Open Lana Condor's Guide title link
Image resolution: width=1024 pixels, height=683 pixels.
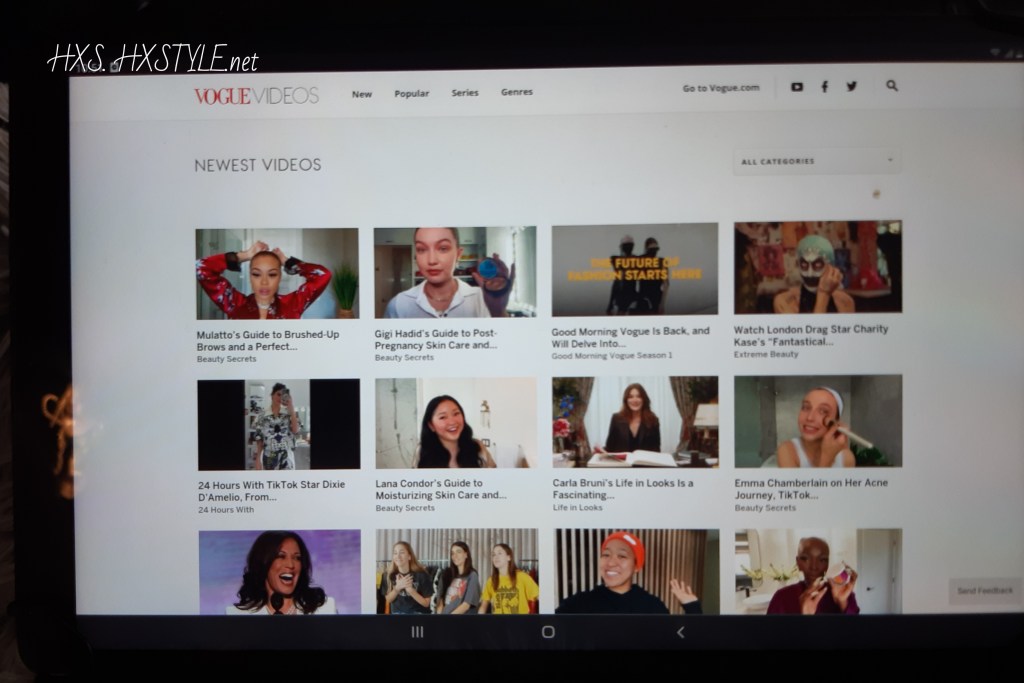coord(441,489)
